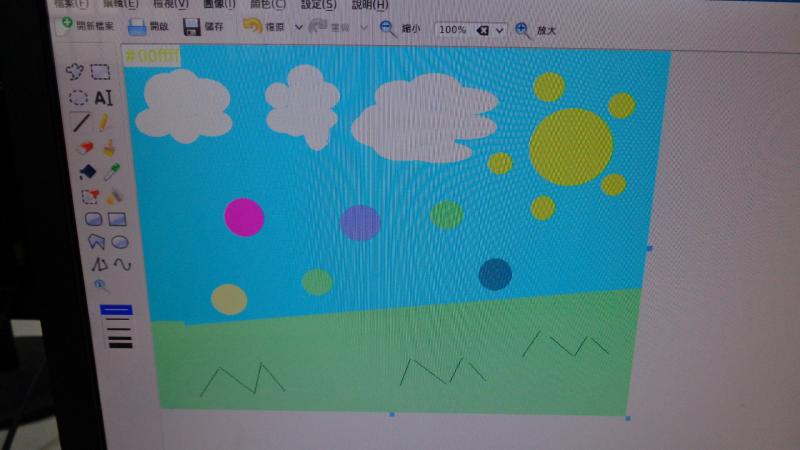Screen dimensions: 800x450
Task: Select the Color Eraser tool
Action: (x=90, y=196)
